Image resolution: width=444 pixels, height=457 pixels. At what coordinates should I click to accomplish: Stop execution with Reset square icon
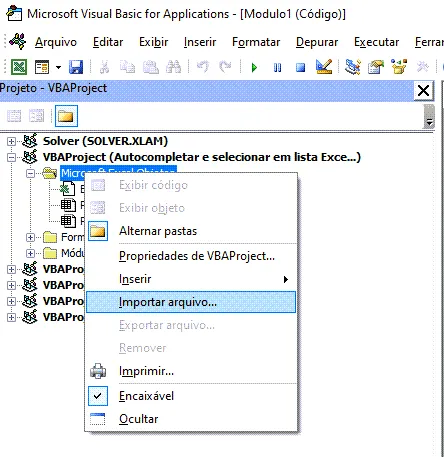pyautogui.click(x=300, y=68)
